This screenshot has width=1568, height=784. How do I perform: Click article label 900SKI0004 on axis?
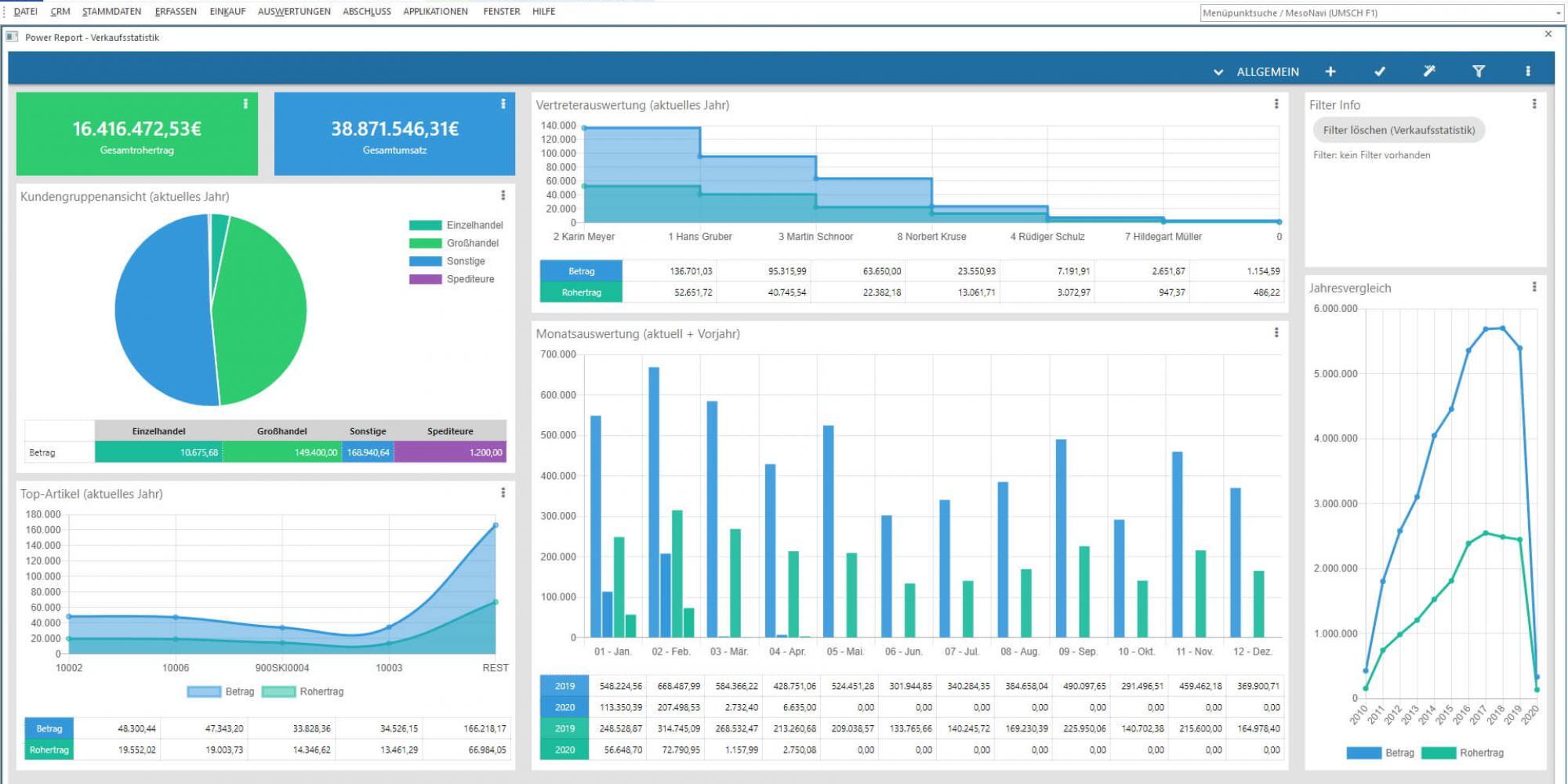click(x=282, y=668)
